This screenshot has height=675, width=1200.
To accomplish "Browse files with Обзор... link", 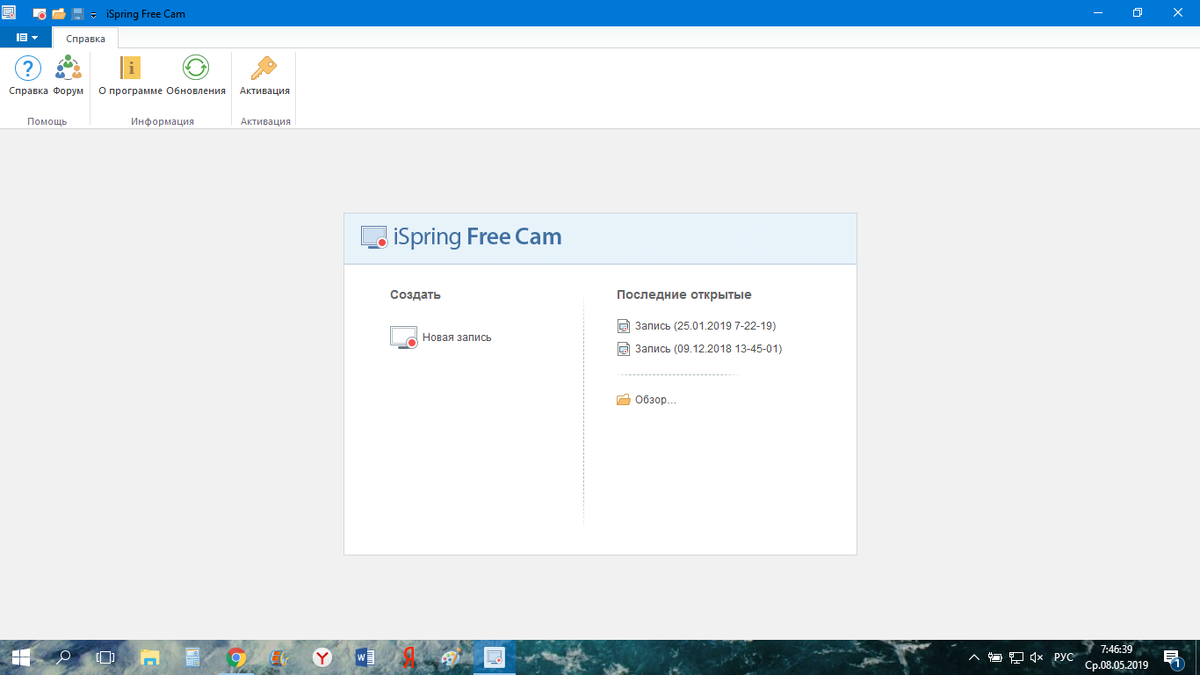I will pyautogui.click(x=647, y=400).
